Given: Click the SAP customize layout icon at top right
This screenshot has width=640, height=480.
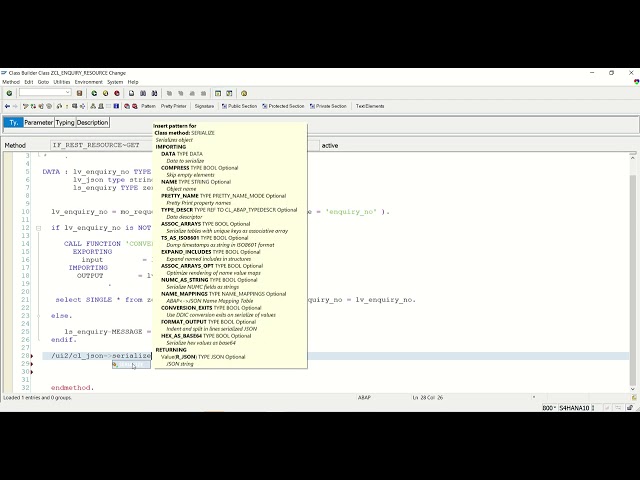Looking at the screenshot, I should point(636,82).
